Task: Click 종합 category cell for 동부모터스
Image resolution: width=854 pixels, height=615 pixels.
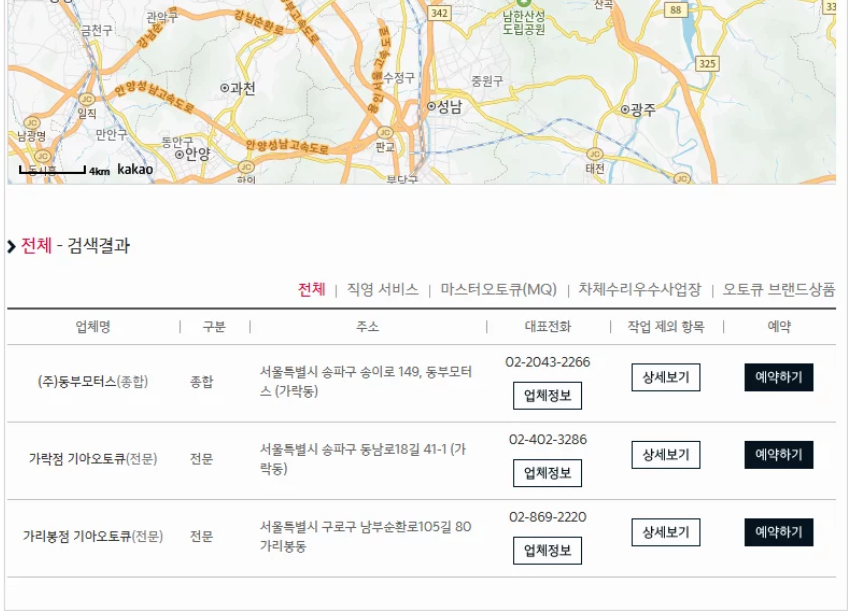Action: [201, 381]
